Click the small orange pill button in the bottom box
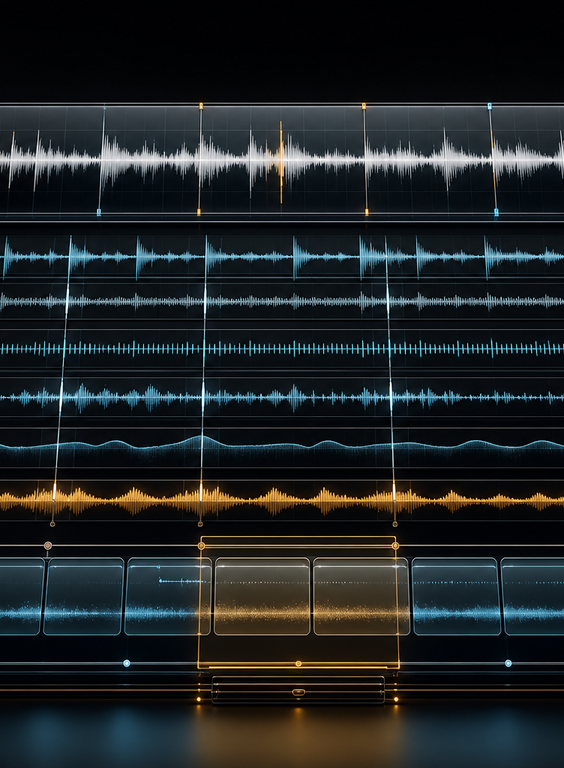564x768 pixels. tap(298, 692)
